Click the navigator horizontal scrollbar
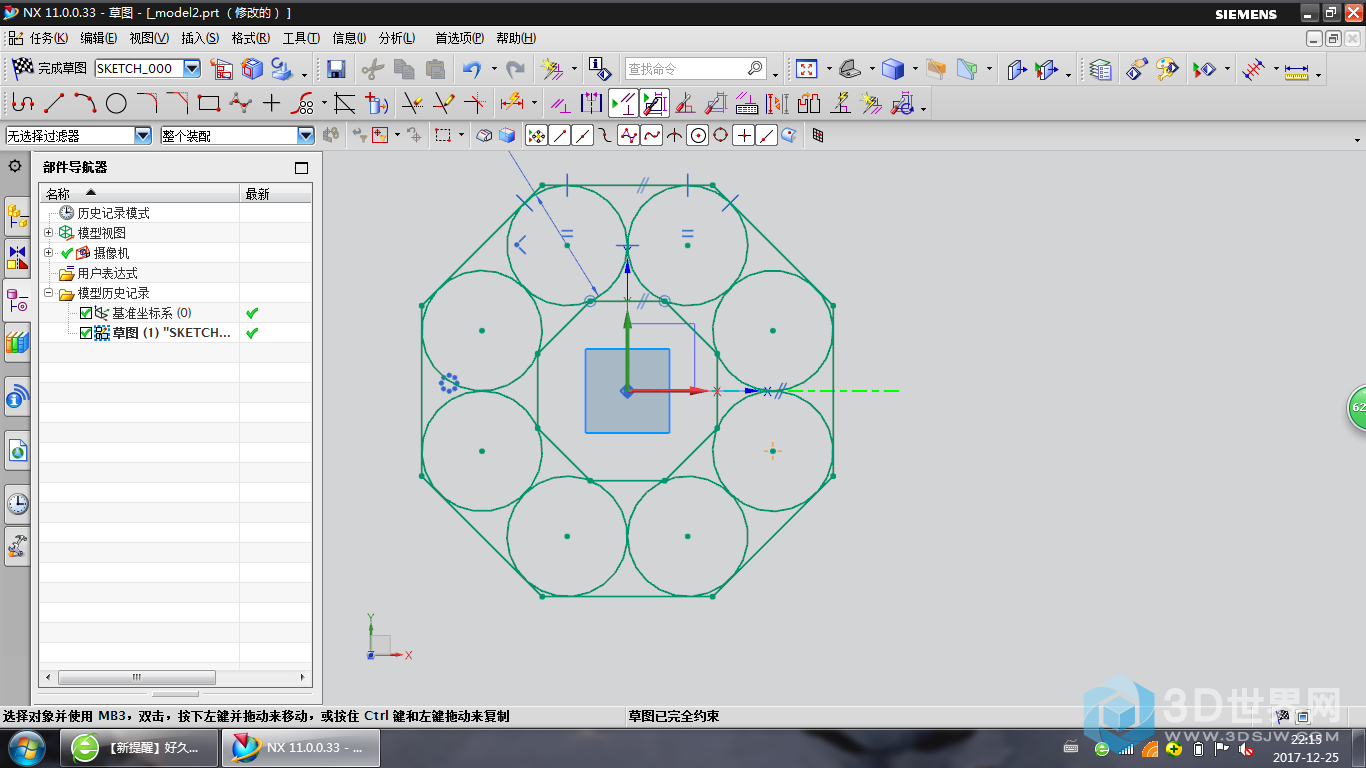 pos(136,677)
